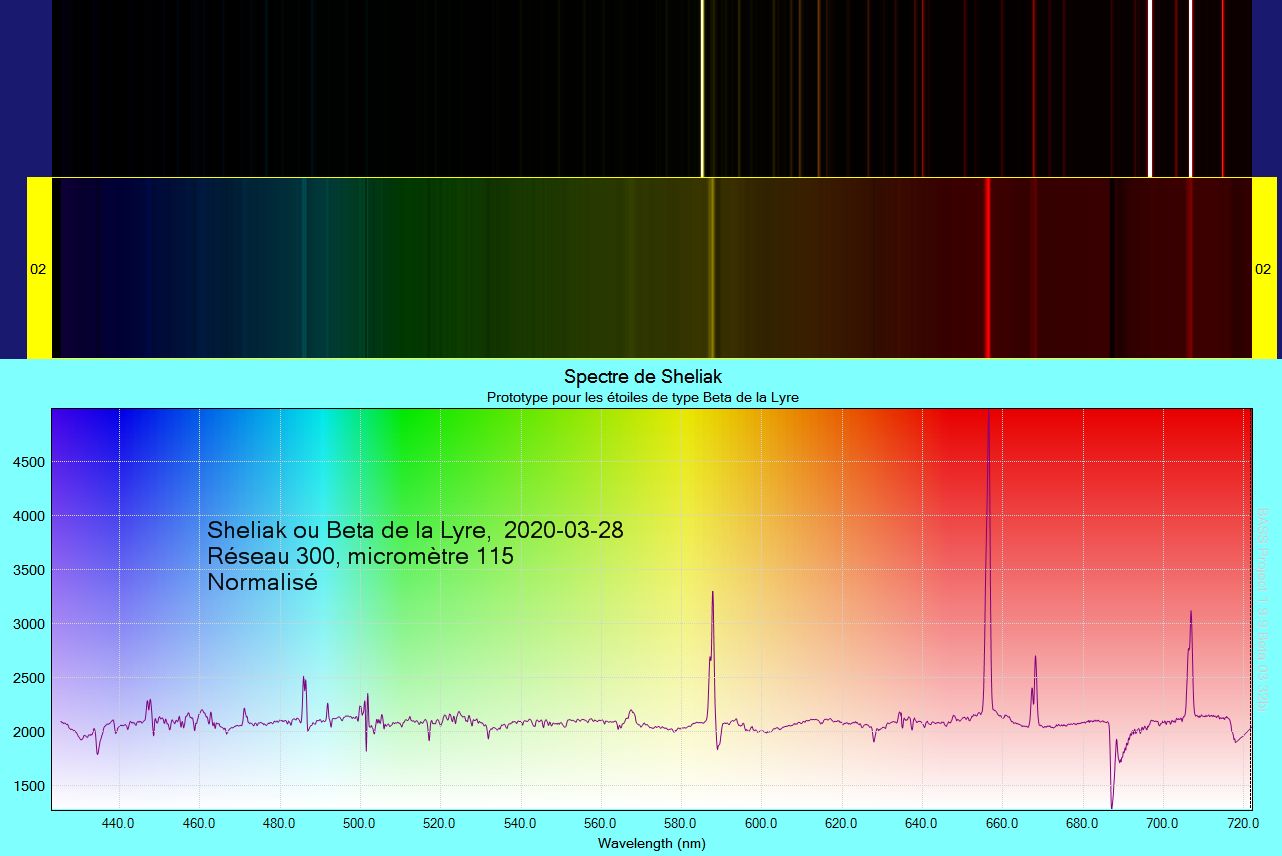Click the 600.0 tick label on the x-axis
This screenshot has width=1282, height=856.
761,824
